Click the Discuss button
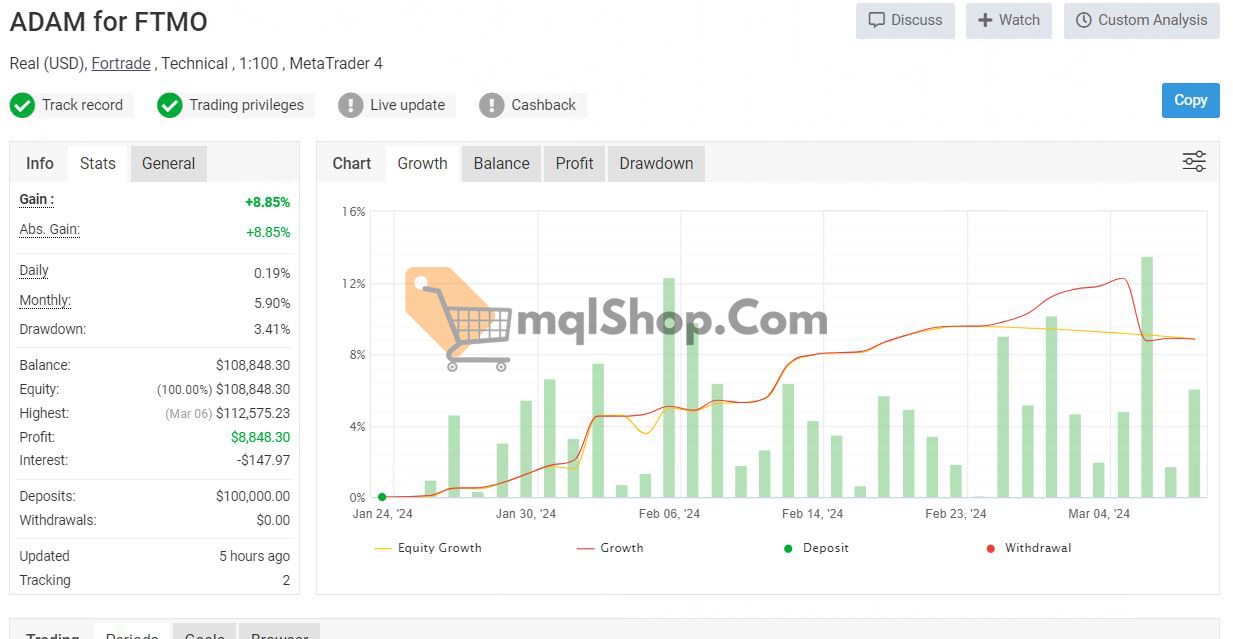The image size is (1233, 639). (x=905, y=20)
